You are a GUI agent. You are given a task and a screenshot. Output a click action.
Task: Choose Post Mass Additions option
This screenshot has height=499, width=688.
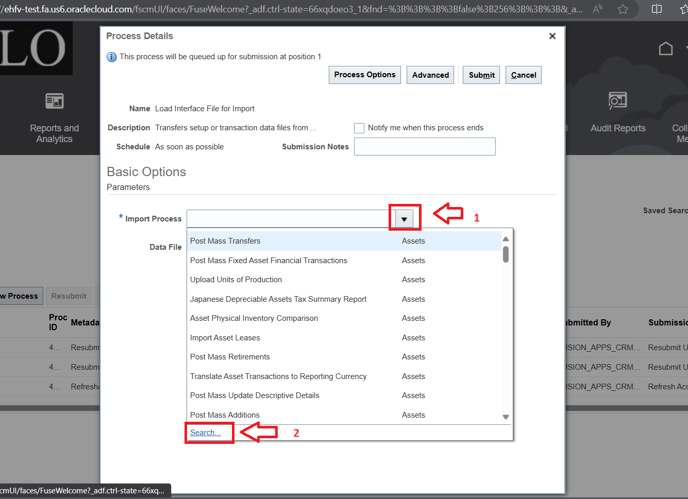tap(344, 415)
